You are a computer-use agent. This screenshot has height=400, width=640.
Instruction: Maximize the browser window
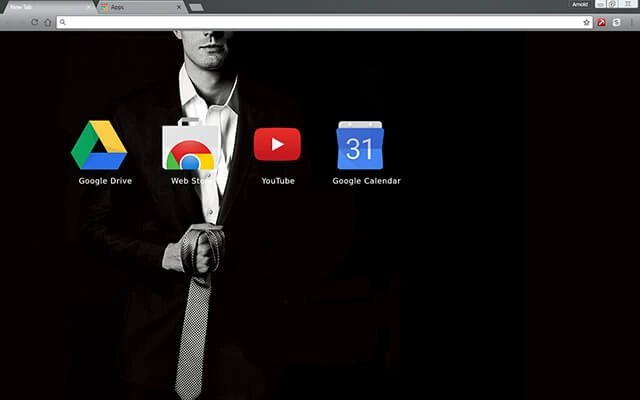[612, 4]
